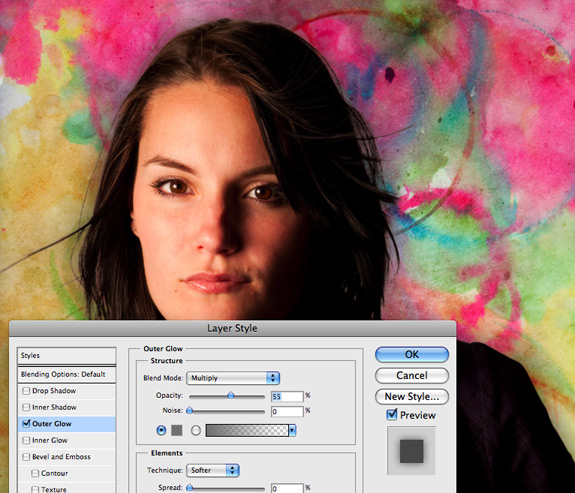Open the gradient picker arrow
The width and height of the screenshot is (575, 493).
click(292, 430)
